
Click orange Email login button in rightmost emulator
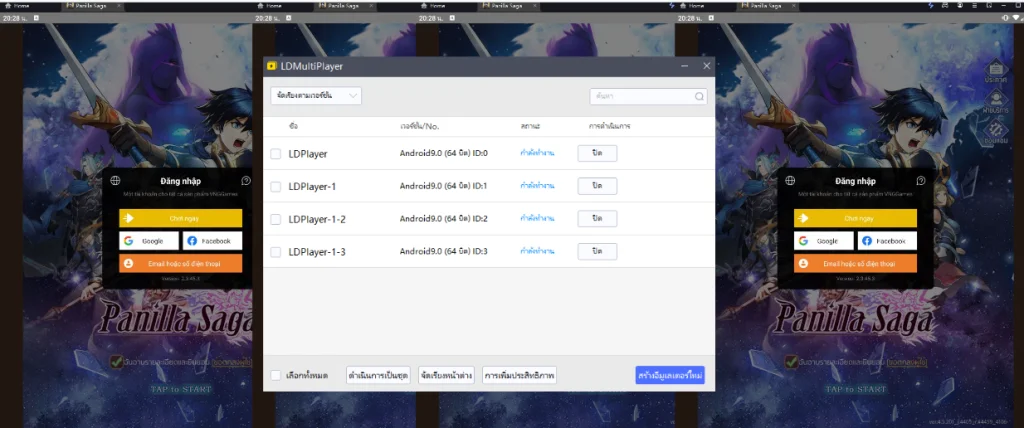855,263
